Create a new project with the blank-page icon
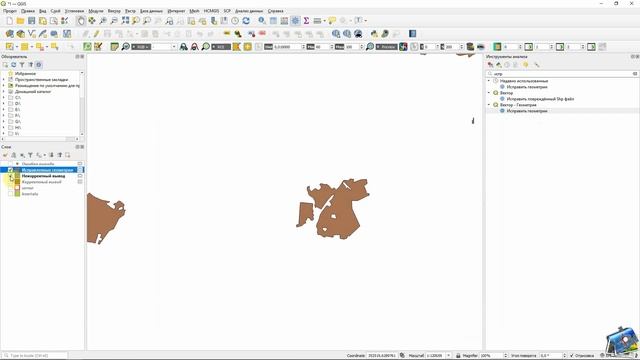The width and height of the screenshot is (640, 360). 9,20
